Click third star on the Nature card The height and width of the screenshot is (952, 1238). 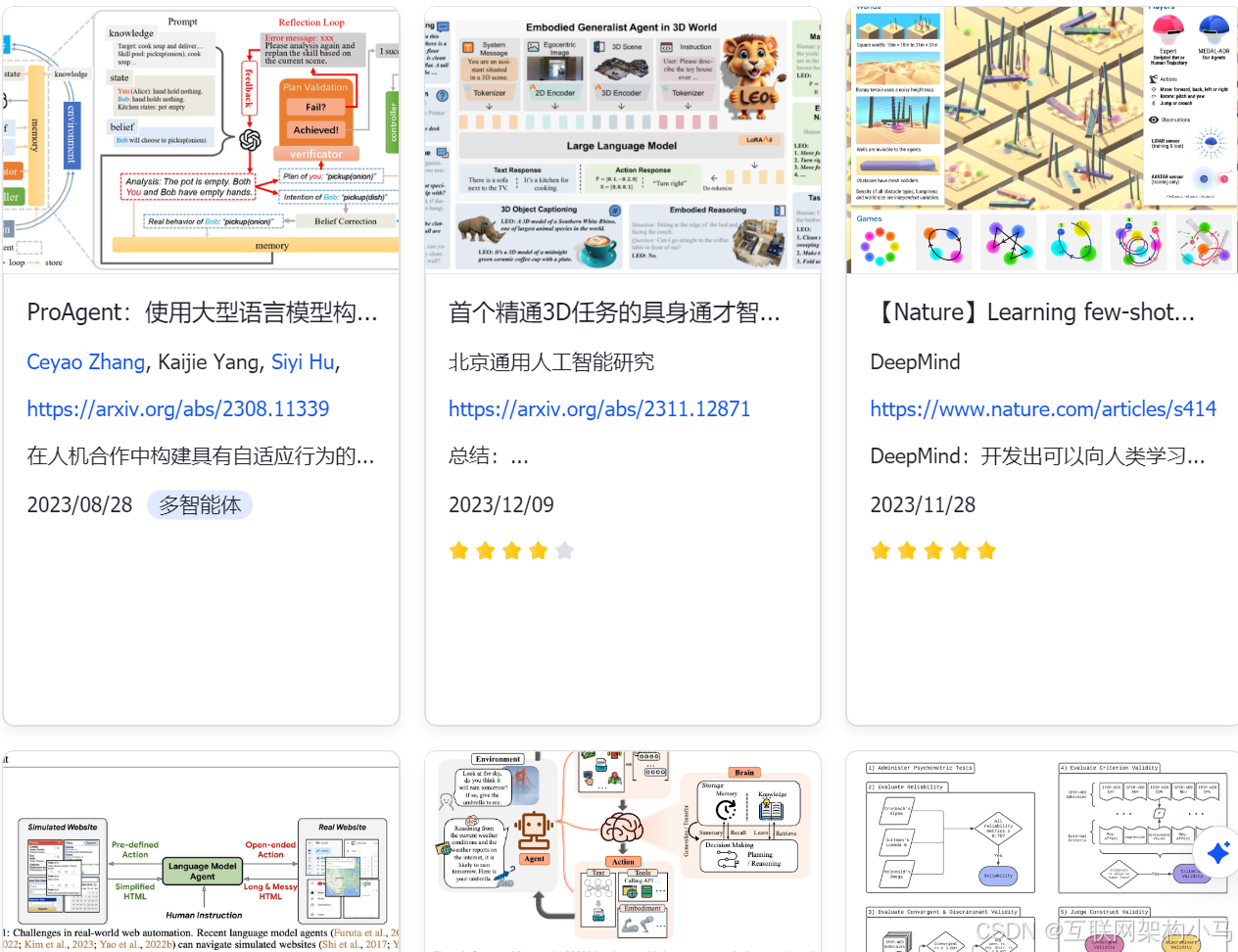[x=933, y=550]
